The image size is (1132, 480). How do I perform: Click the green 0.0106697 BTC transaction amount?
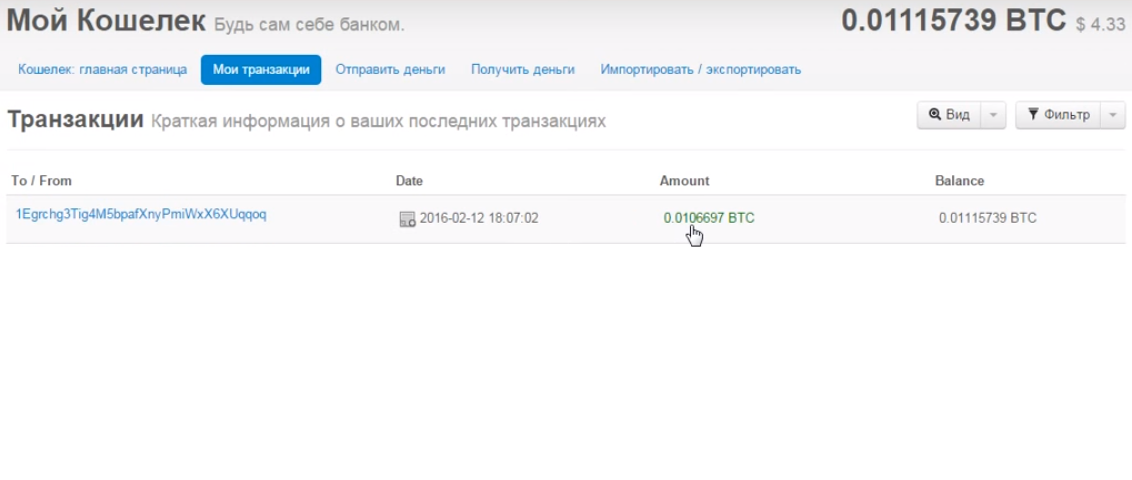pyautogui.click(x=709, y=217)
